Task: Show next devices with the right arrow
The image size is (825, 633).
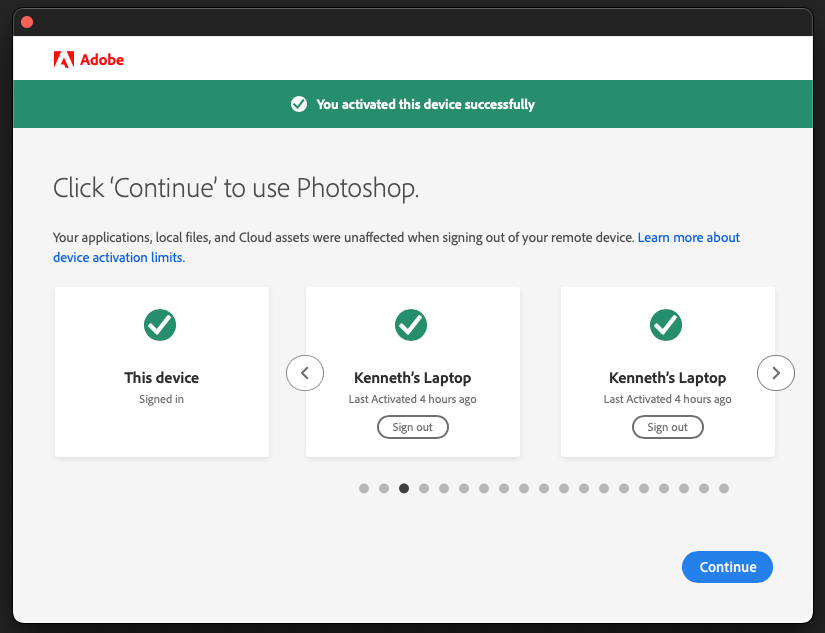Action: [776, 373]
